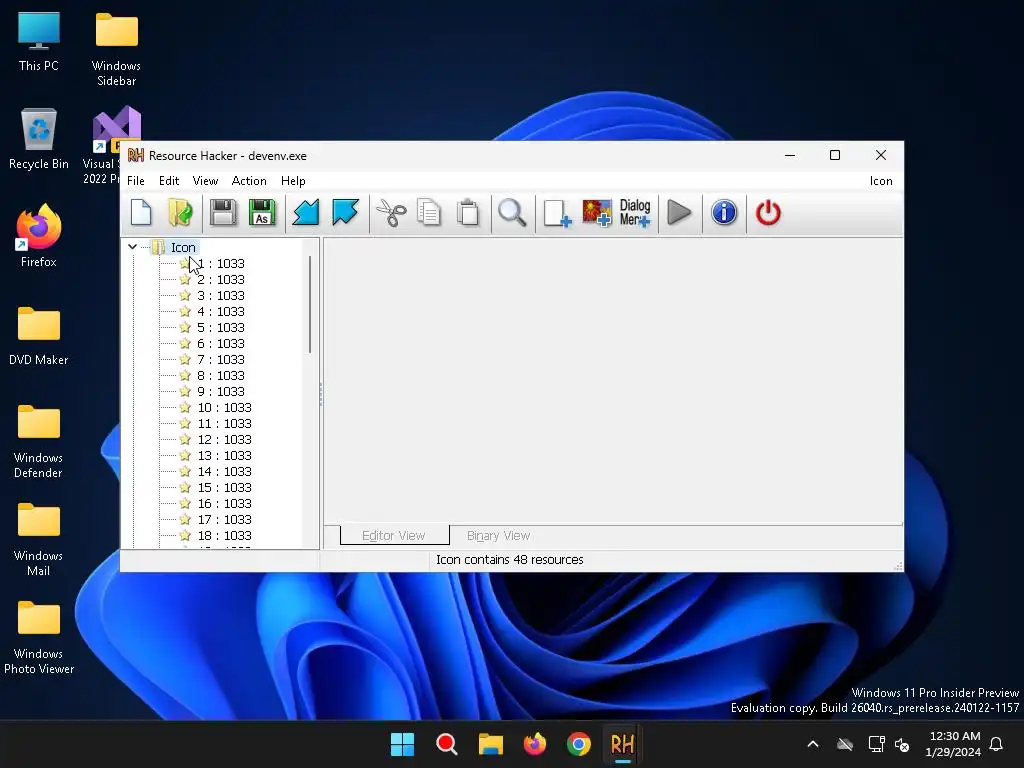Select Windows Photo Viewer desktop folder
Viewport: 1024px width, 768px height.
coord(39,637)
